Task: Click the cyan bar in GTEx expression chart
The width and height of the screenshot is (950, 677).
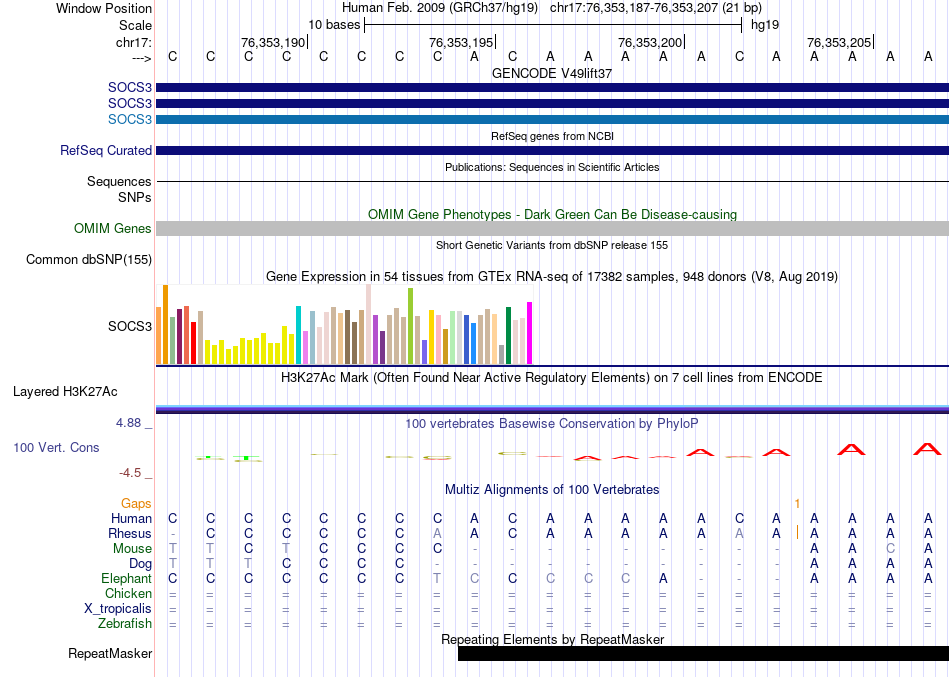Action: coord(298,335)
